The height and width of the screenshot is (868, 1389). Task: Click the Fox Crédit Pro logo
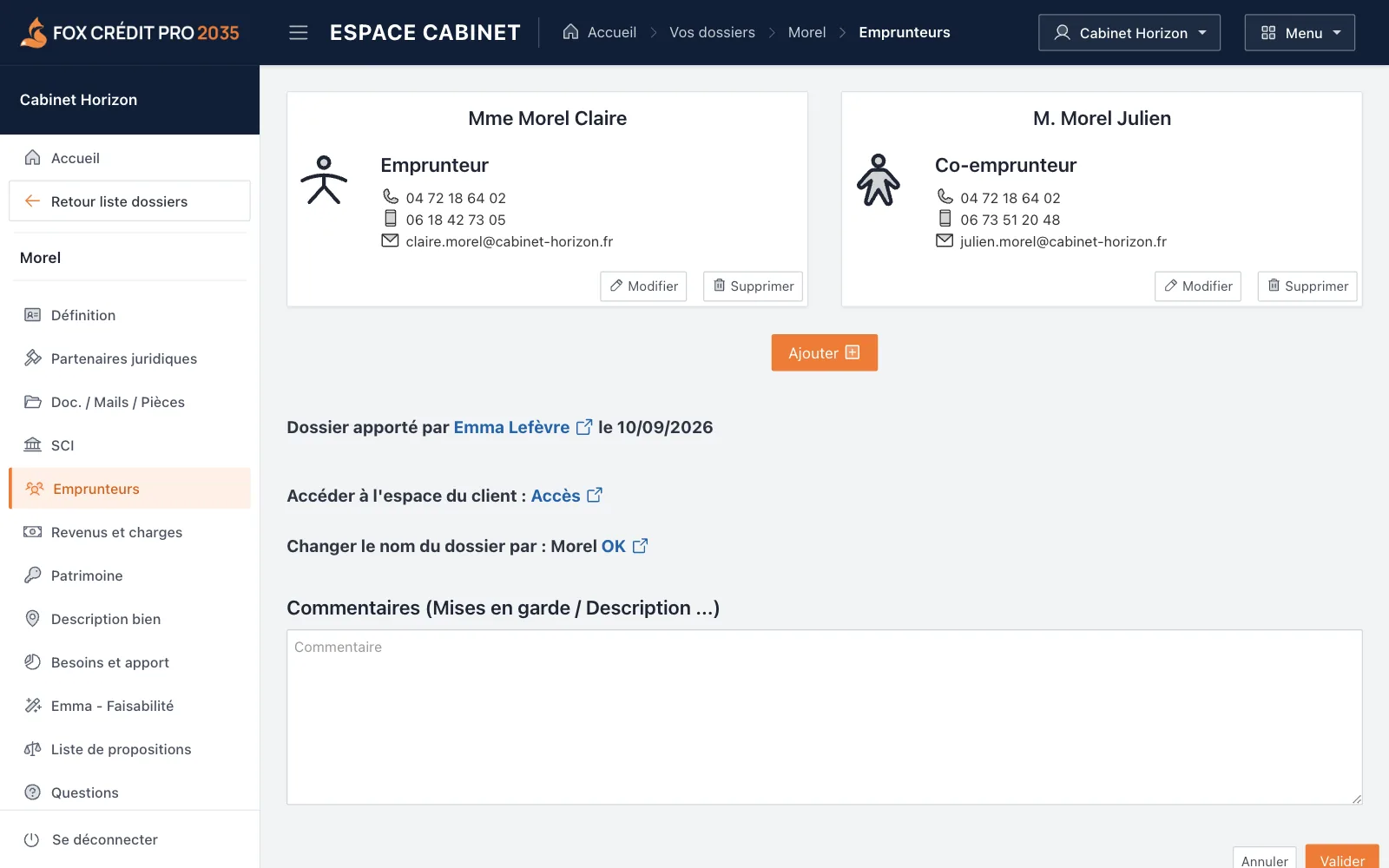coord(129,33)
